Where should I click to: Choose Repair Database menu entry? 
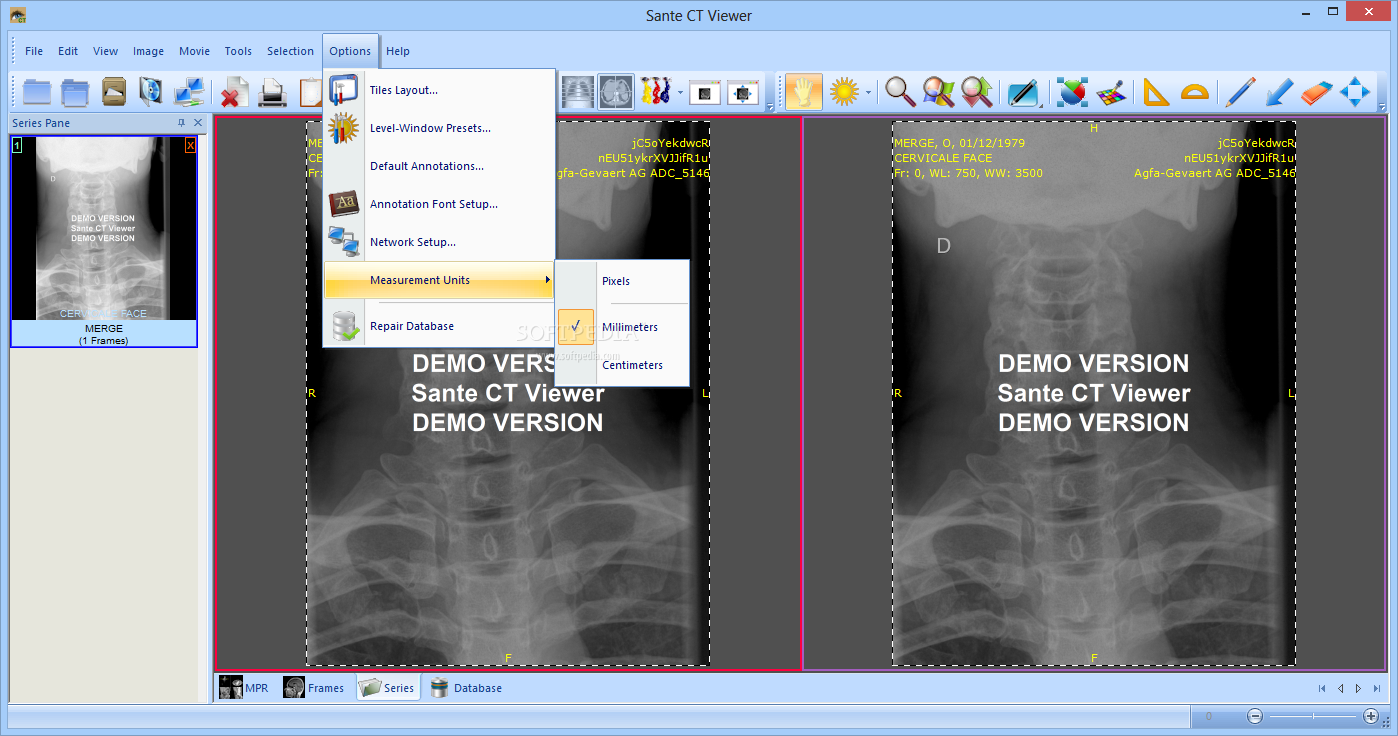point(439,326)
